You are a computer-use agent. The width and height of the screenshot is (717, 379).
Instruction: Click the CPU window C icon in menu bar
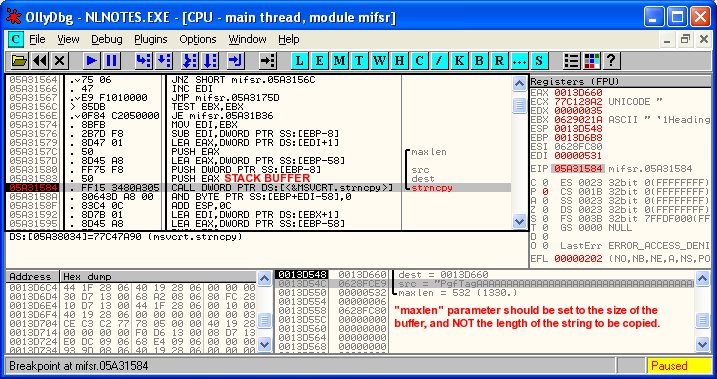(15, 40)
